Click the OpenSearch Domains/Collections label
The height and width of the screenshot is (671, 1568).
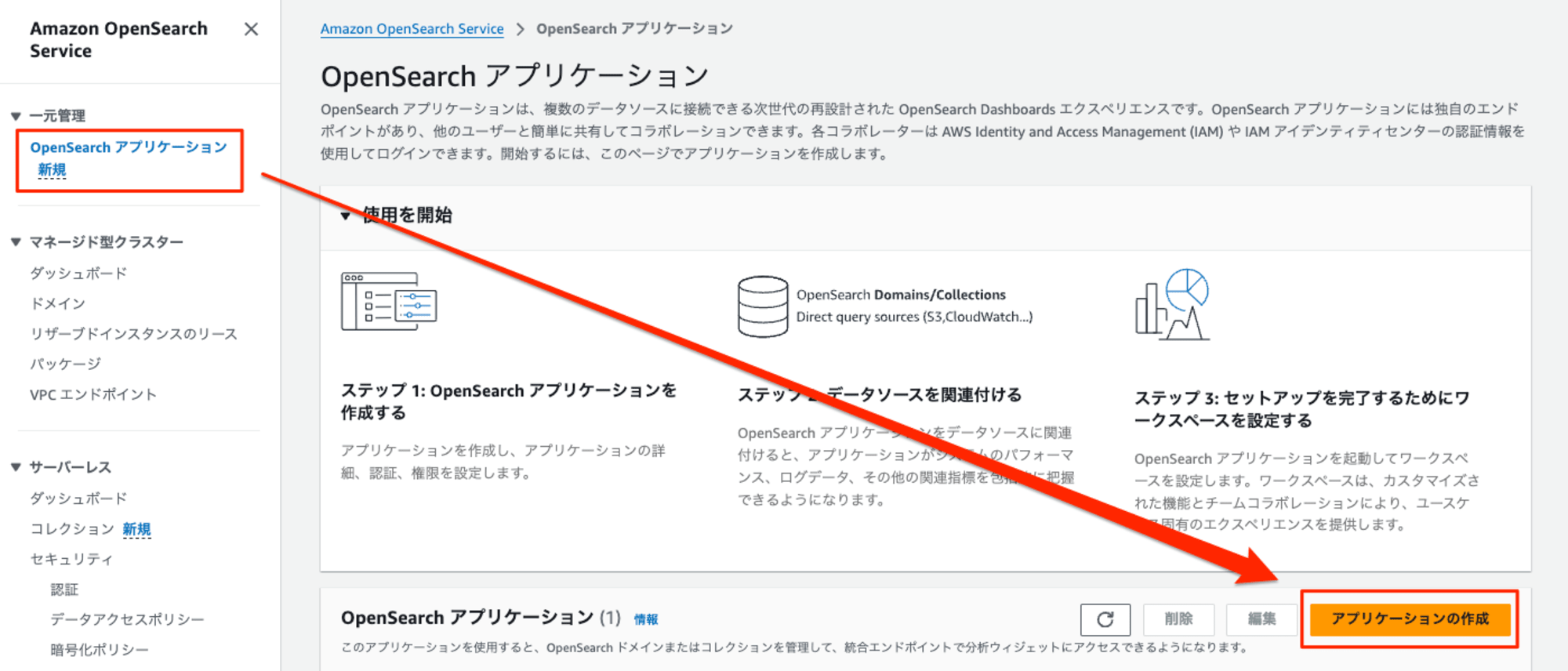[x=901, y=295]
